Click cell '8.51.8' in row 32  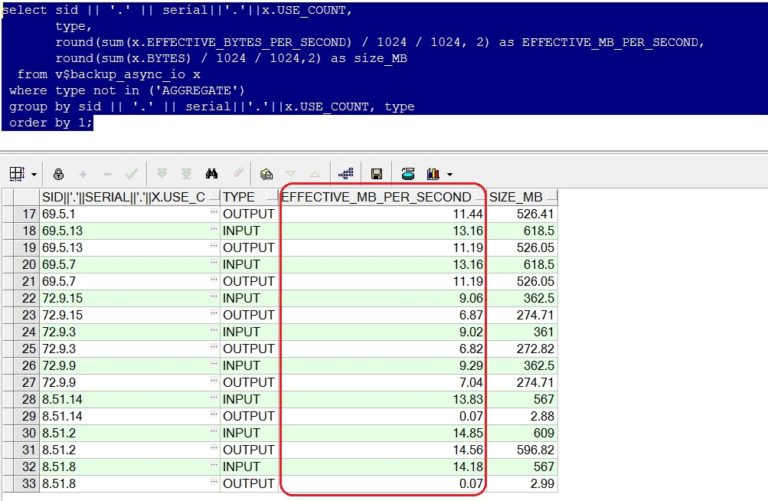(x=130, y=467)
